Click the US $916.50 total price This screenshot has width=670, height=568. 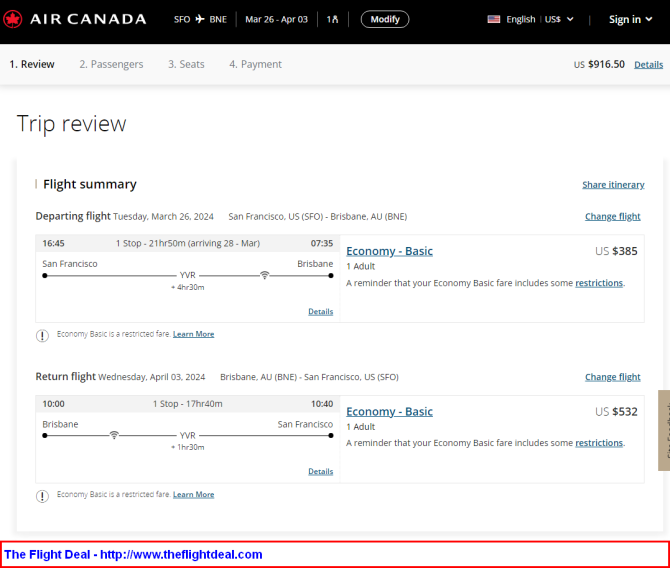pos(599,64)
